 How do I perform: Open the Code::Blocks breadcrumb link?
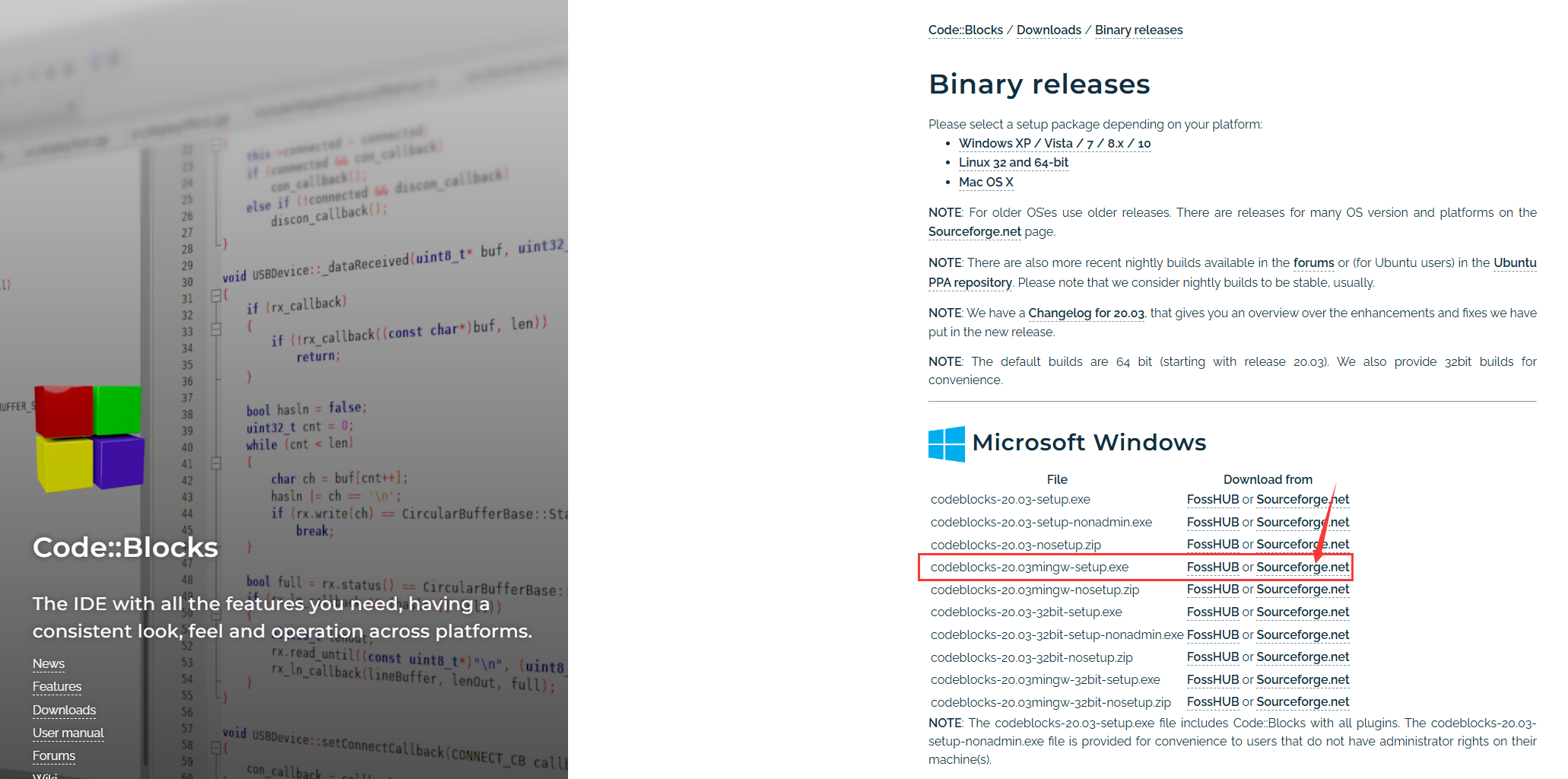(x=966, y=30)
